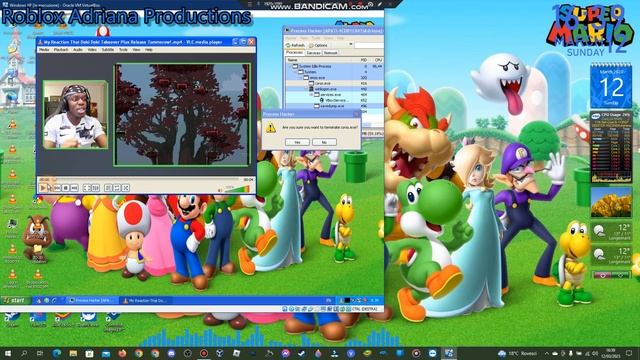The image size is (640, 360).
Task: Open File Explorer from the taskbar
Action: pyautogui.click(x=73, y=353)
